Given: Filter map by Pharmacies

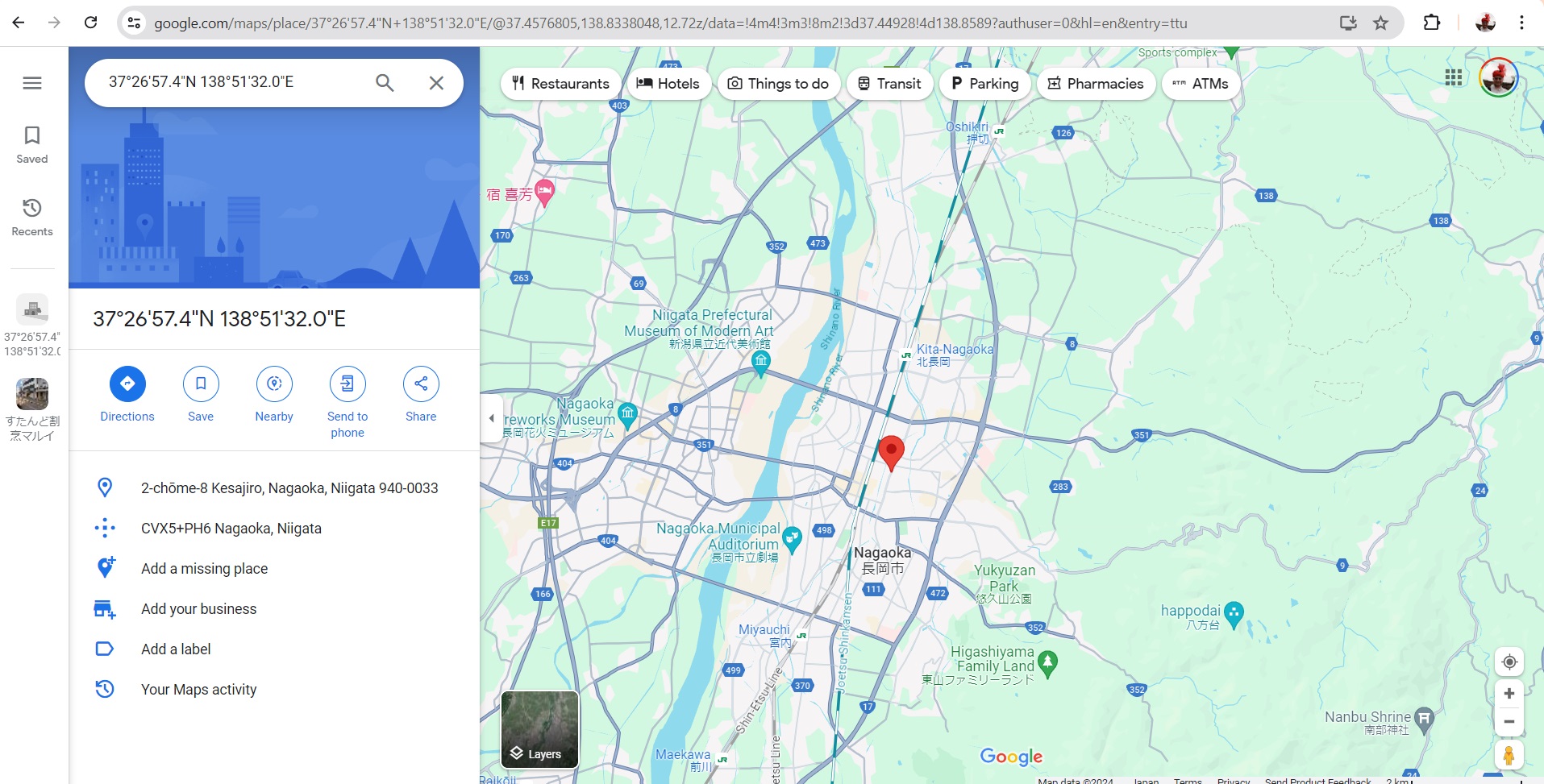Looking at the screenshot, I should [1097, 84].
